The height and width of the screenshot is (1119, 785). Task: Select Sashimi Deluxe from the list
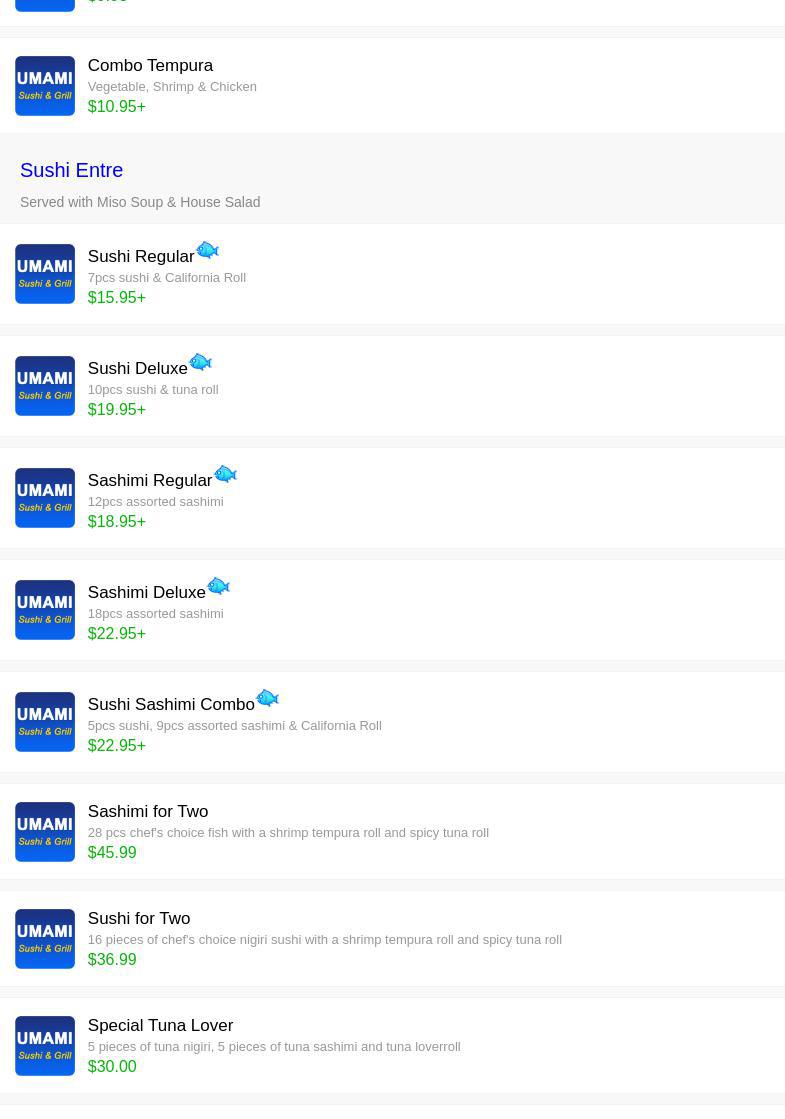tap(392, 609)
